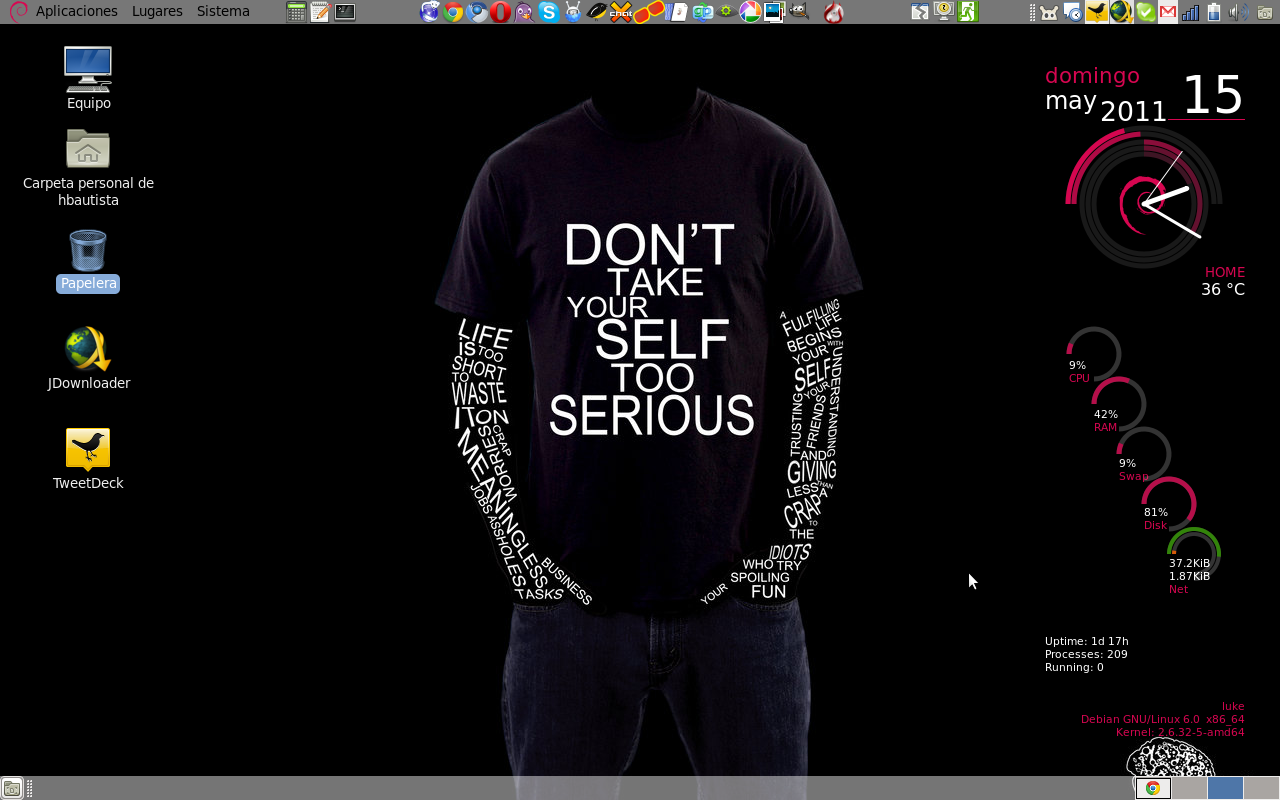Launch Google Chrome from the top panel
Viewport: 1280px width, 800px height.
(454, 12)
